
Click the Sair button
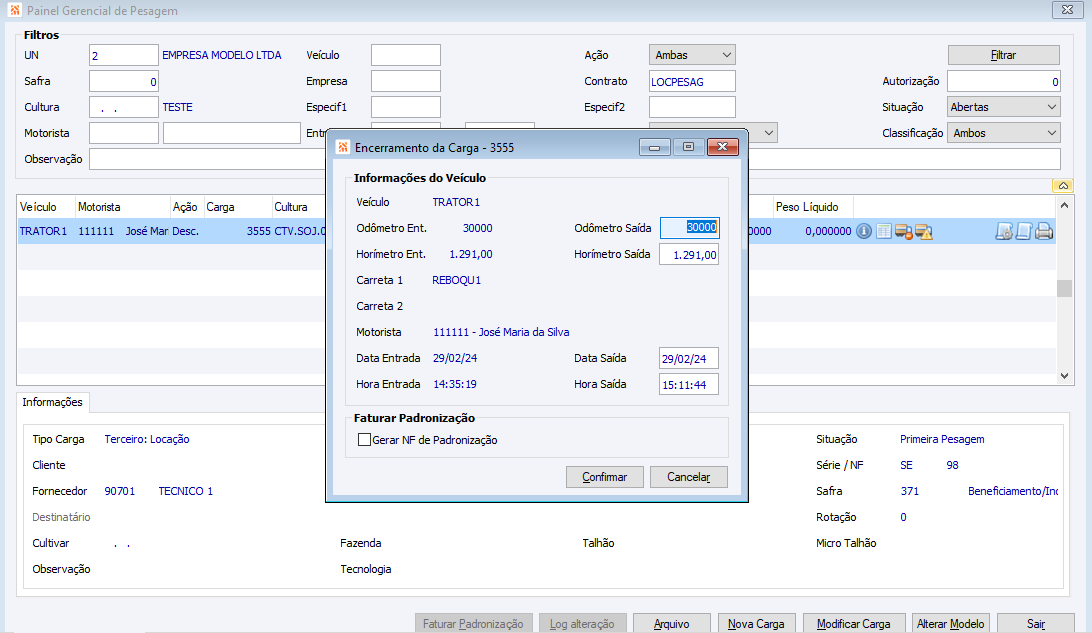coord(1036,623)
